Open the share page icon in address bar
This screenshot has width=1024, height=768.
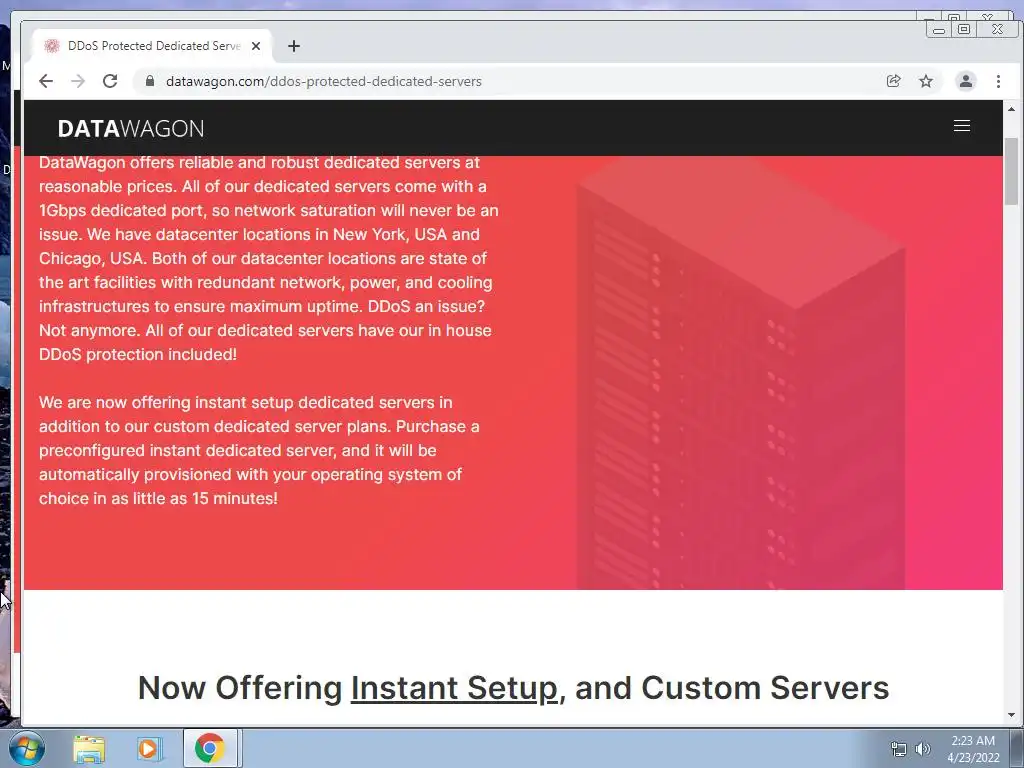893,81
